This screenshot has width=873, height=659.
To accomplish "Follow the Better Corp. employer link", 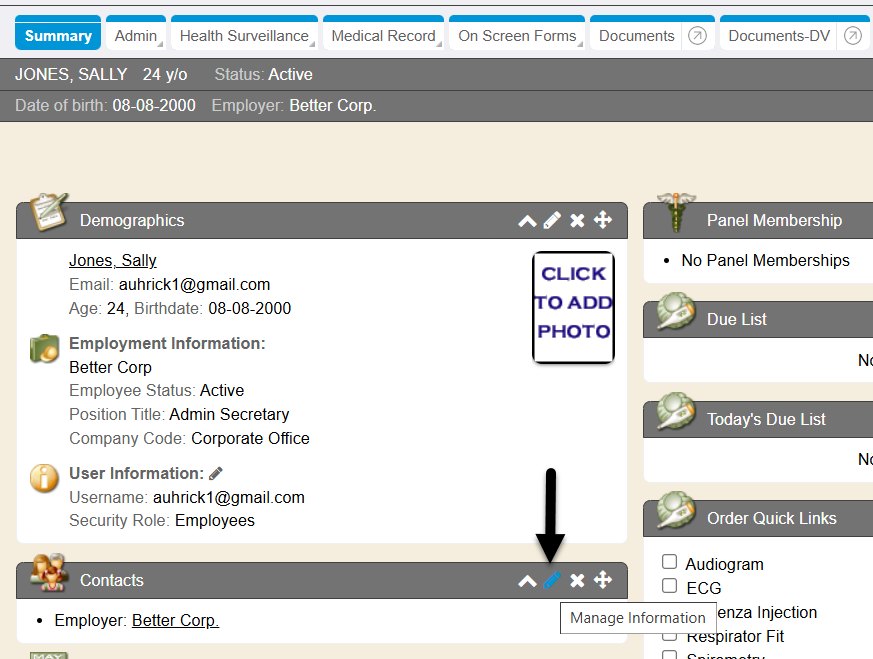I will (175, 620).
